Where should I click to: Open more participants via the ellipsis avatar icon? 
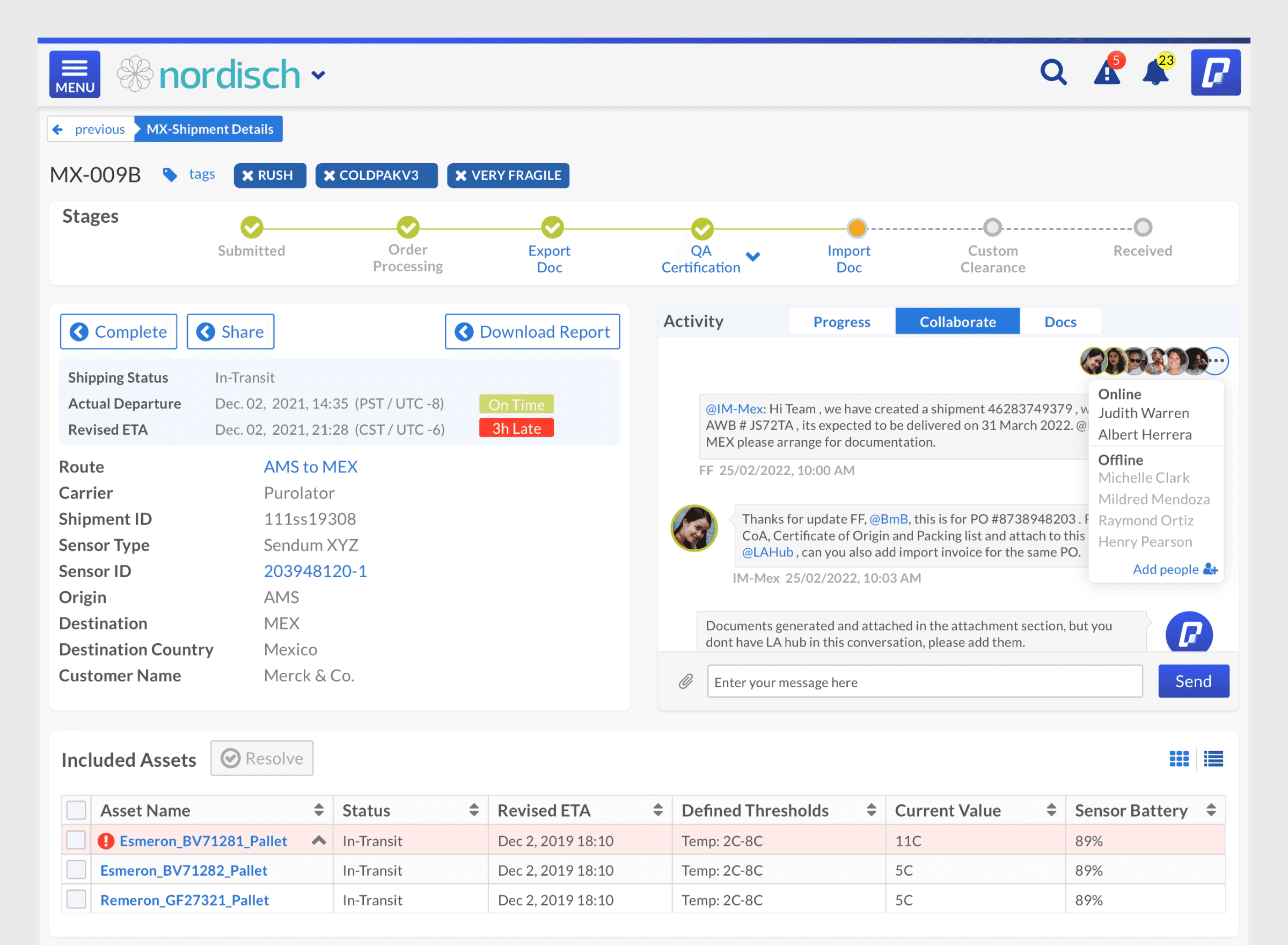pos(1217,361)
